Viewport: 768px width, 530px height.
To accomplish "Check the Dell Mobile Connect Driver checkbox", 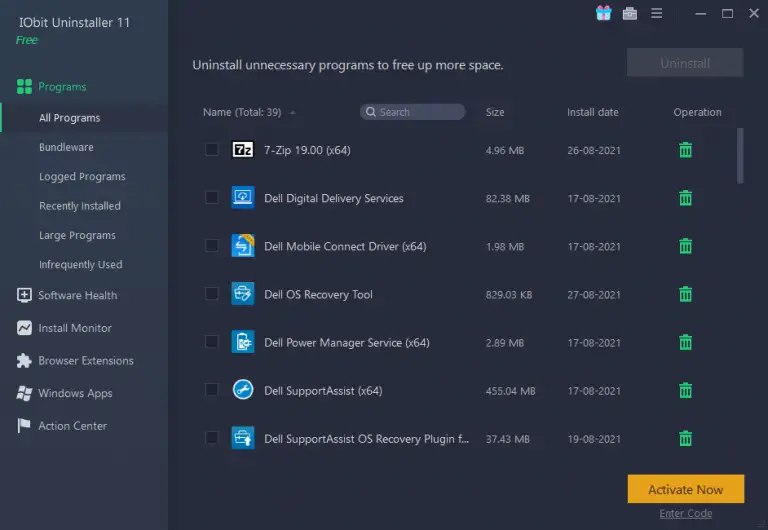I will coord(212,245).
